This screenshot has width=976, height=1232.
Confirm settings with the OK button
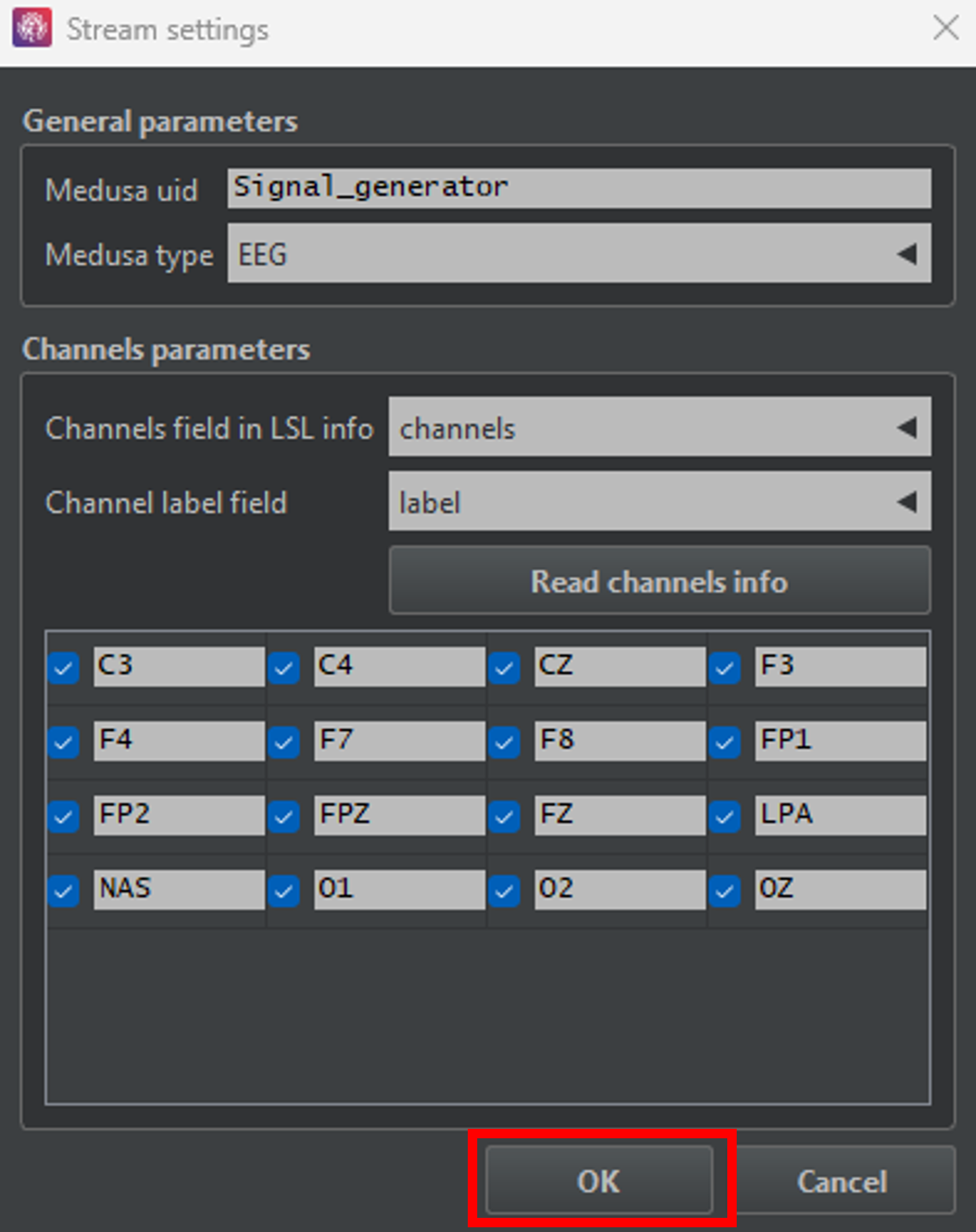(599, 1181)
